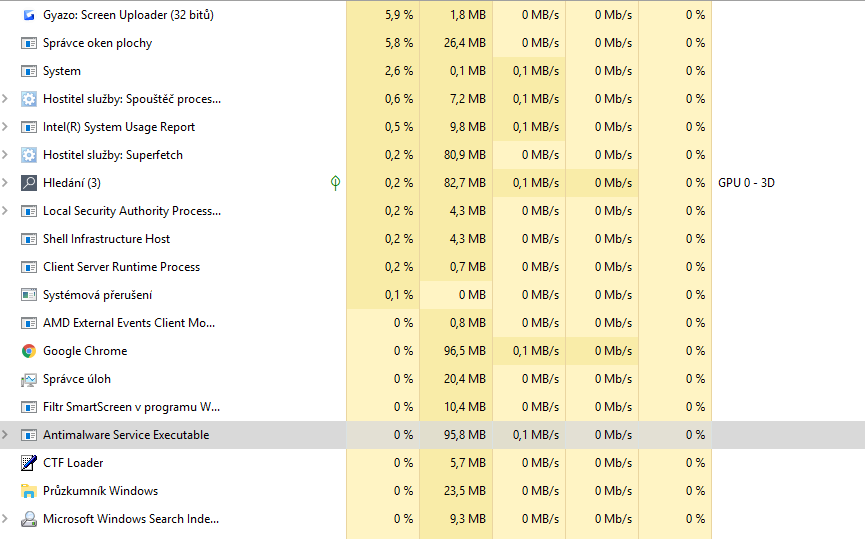Select the Client Server Runtime Process name
This screenshot has width=865, height=539.
[x=121, y=267]
